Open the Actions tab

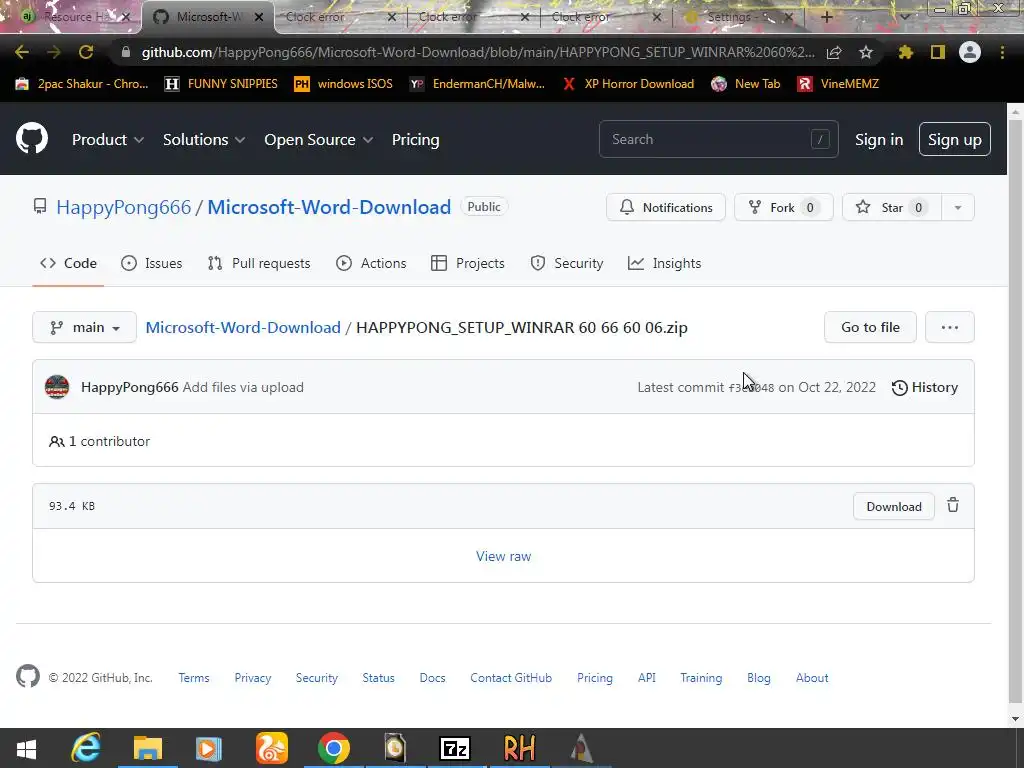coord(371,263)
